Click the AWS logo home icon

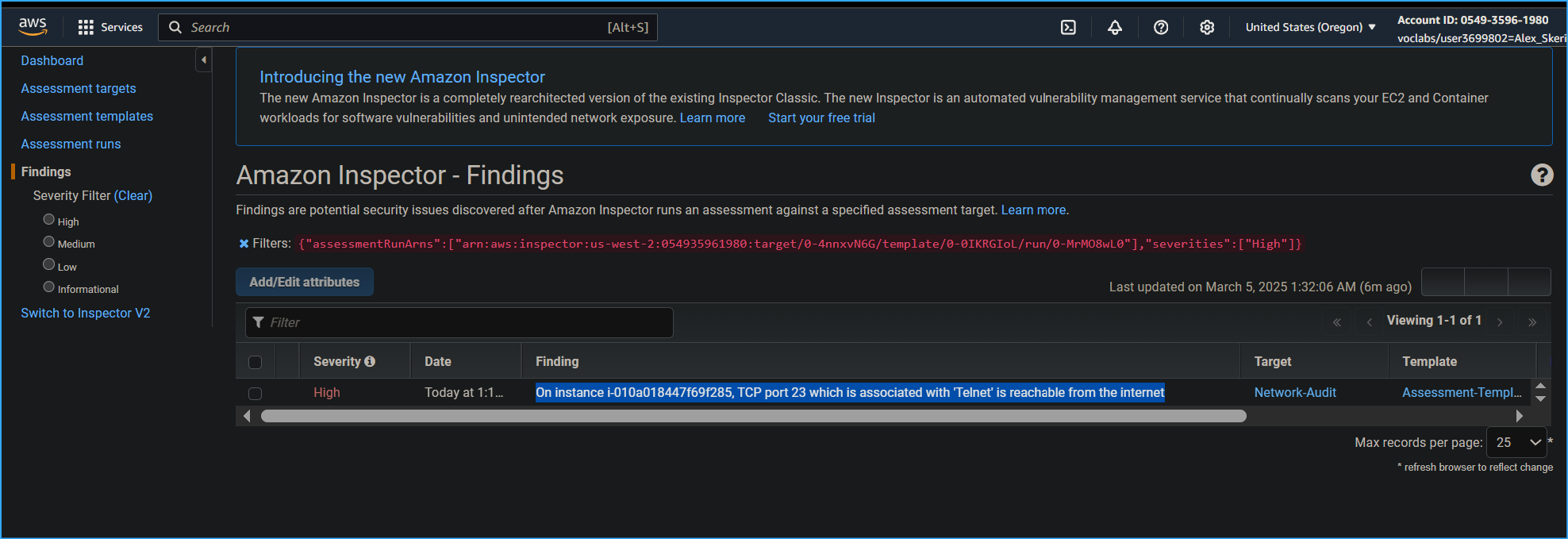(x=33, y=27)
